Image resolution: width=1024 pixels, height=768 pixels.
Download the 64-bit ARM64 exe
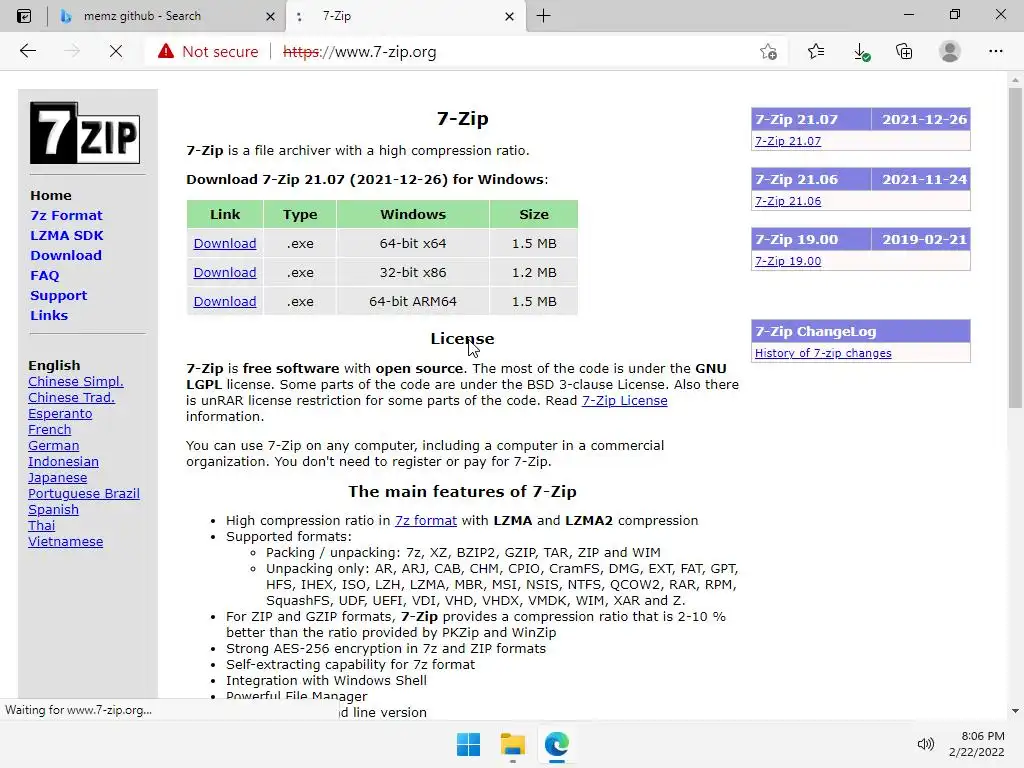225,302
